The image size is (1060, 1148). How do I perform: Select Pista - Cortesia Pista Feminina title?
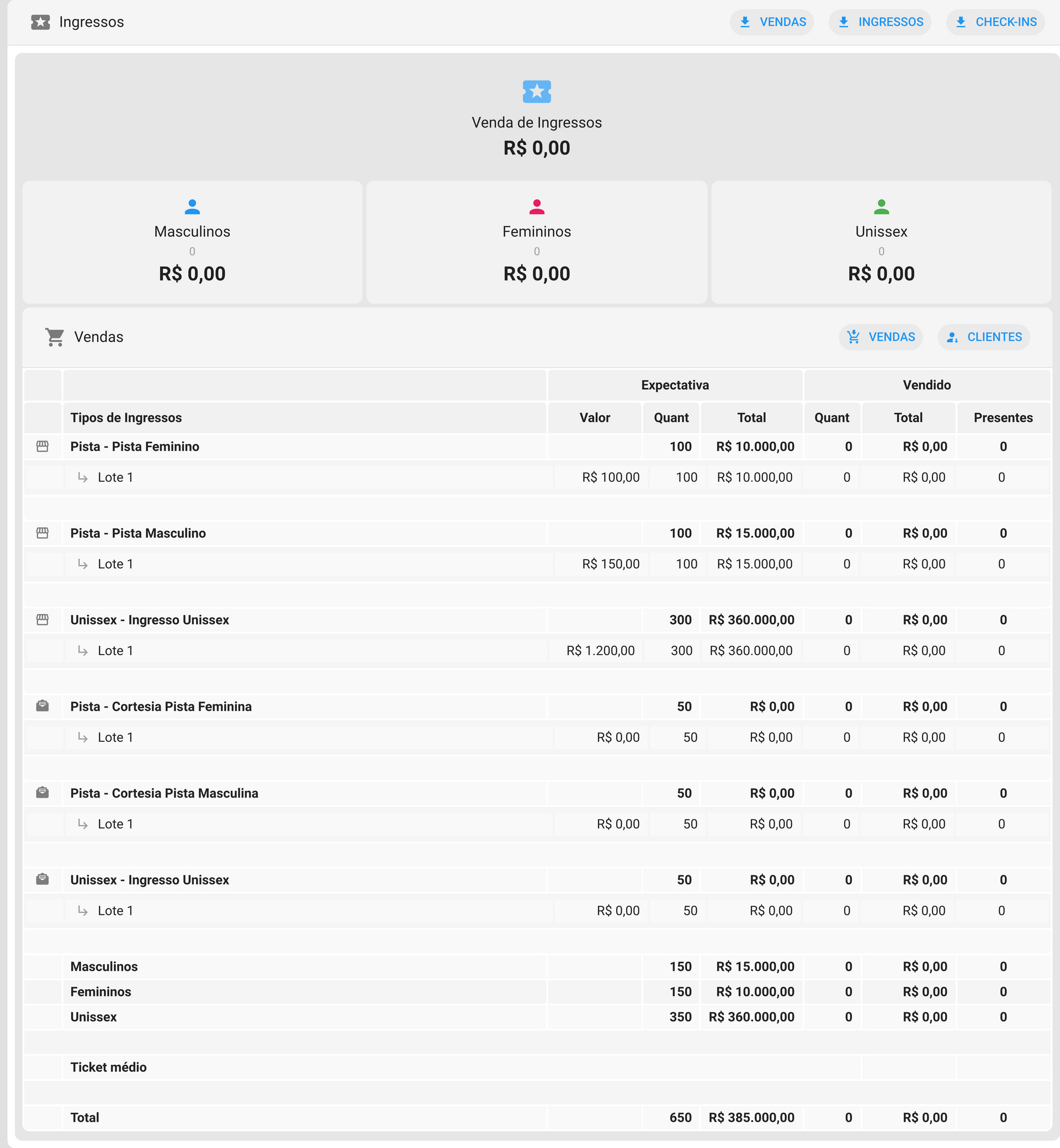click(x=161, y=706)
